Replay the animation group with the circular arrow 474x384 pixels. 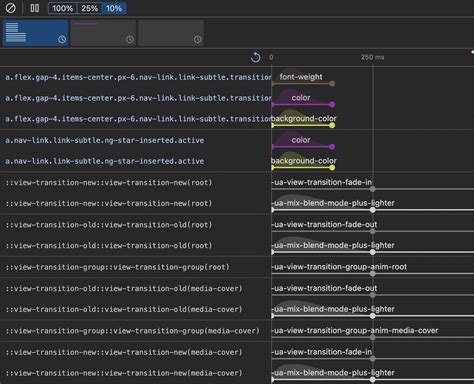pyautogui.click(x=256, y=57)
